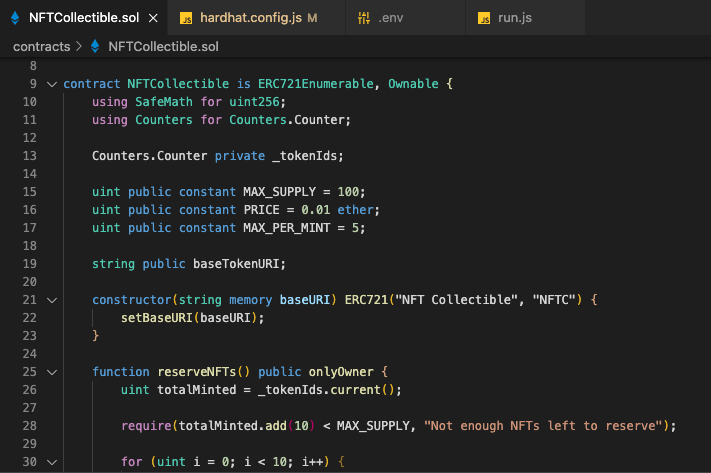
Task: Open the run.js tab
Action: 525,18
